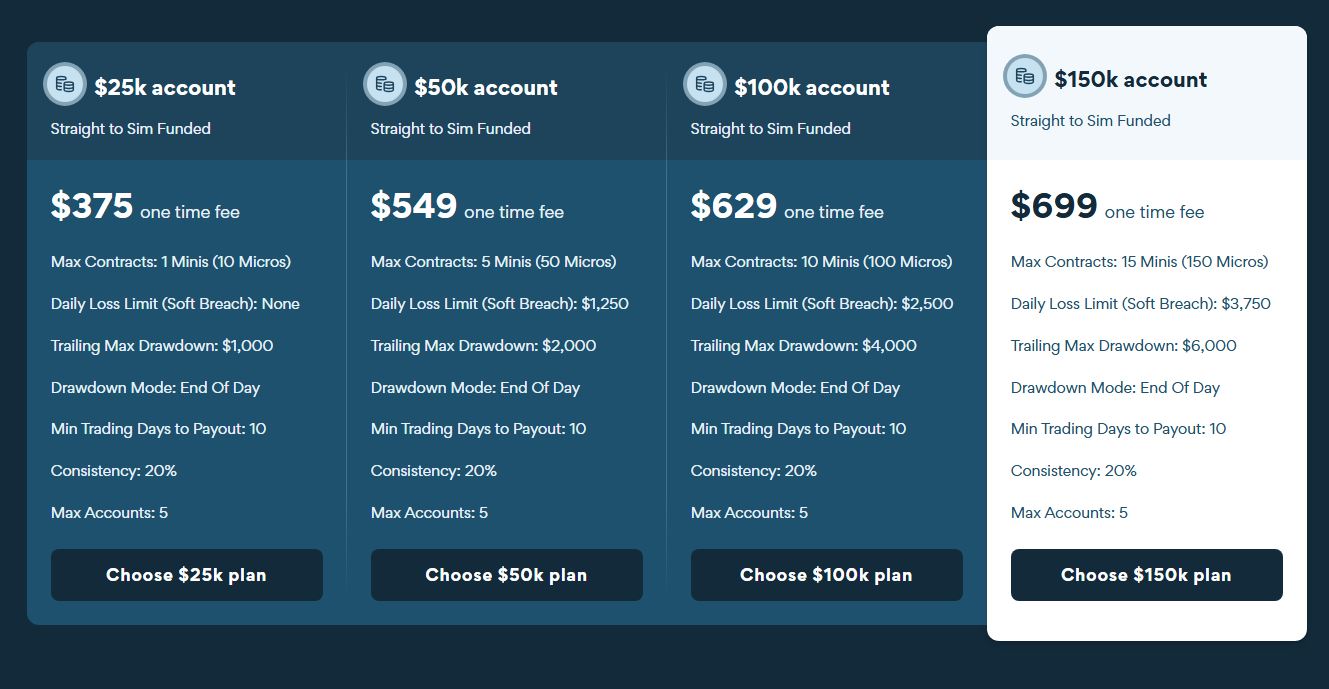The width and height of the screenshot is (1329, 689).
Task: Choose the $25k plan
Action: click(x=187, y=575)
